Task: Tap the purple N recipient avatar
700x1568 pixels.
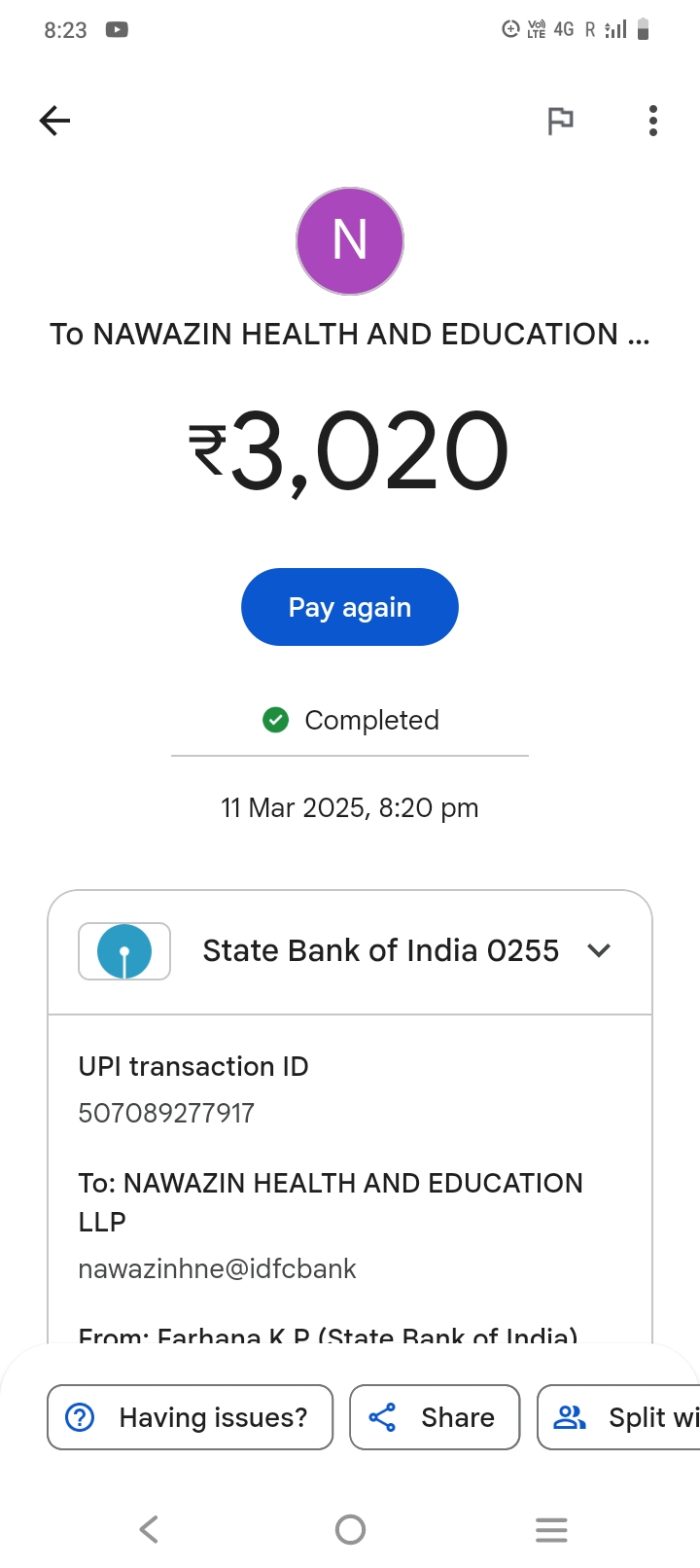Action: point(350,241)
